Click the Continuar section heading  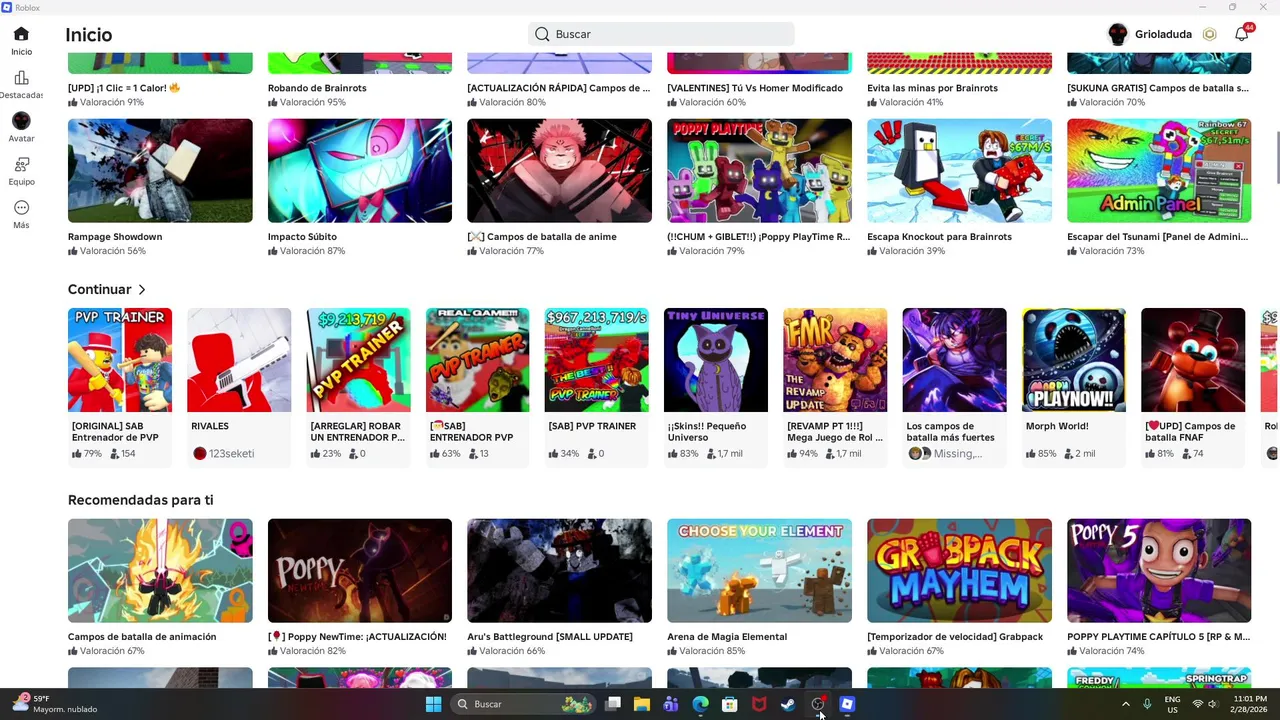pos(99,289)
